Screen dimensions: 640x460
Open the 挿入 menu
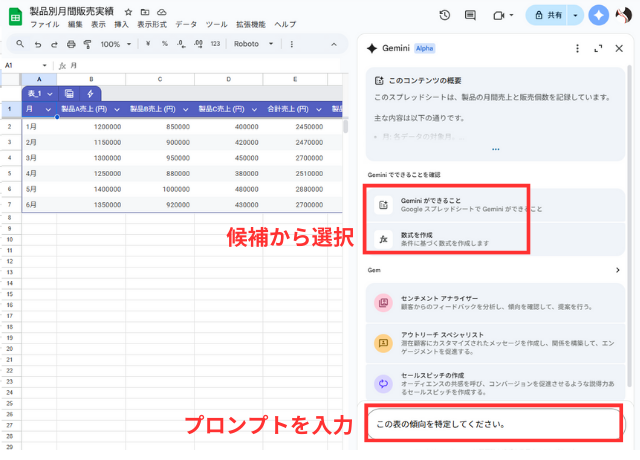tap(121, 24)
